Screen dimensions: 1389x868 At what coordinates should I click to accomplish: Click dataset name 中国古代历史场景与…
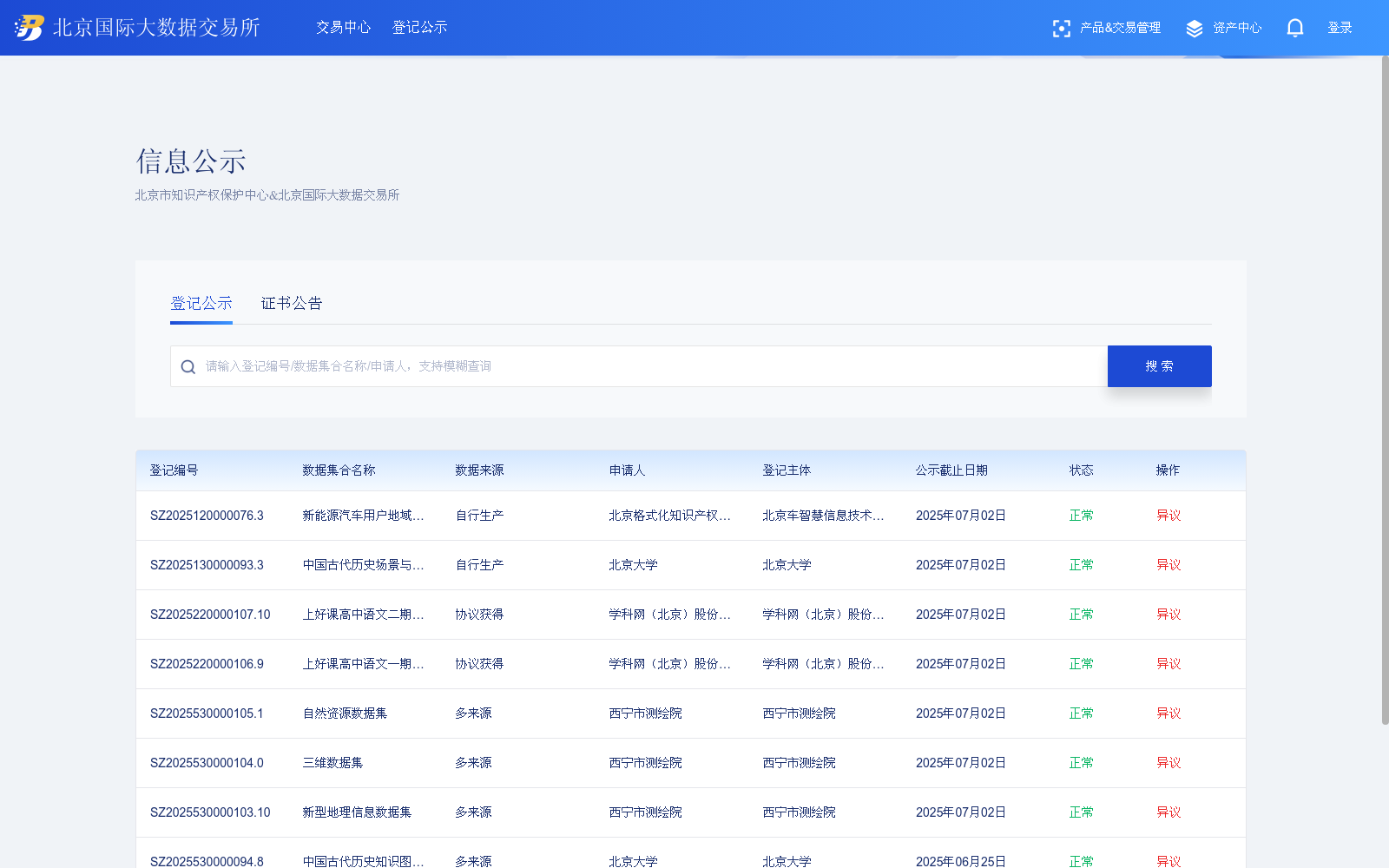pos(363,565)
